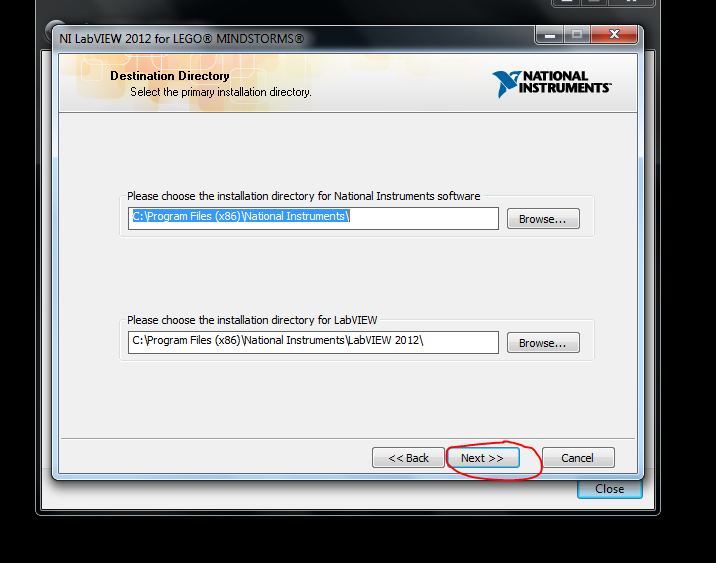
Task: Click the National Instruments software directory label
Action: click(x=304, y=196)
